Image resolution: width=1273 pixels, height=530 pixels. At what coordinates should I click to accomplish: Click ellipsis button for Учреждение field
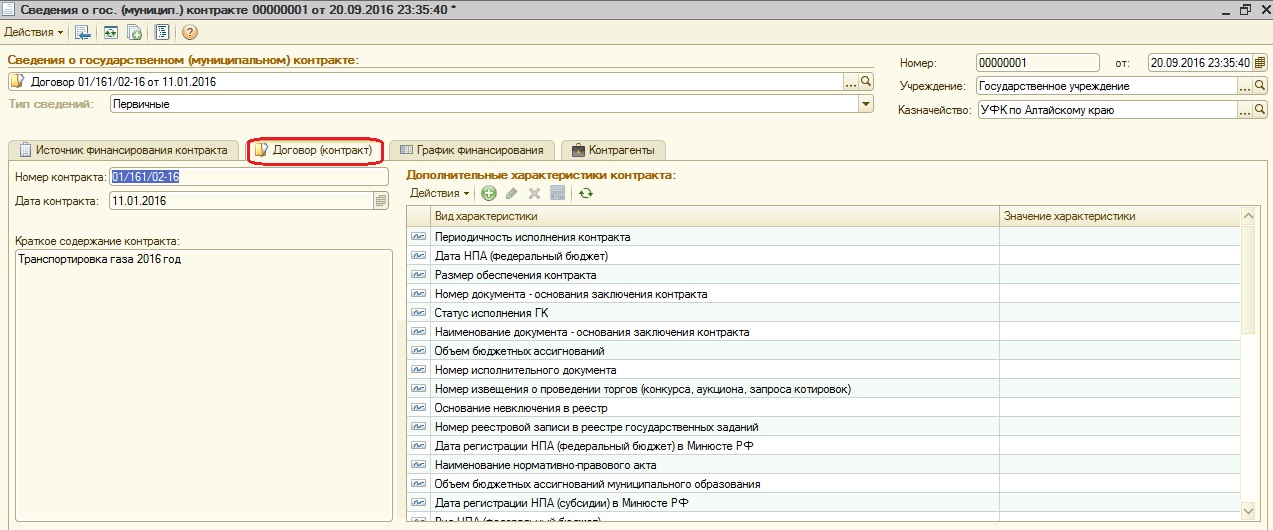coord(1245,86)
